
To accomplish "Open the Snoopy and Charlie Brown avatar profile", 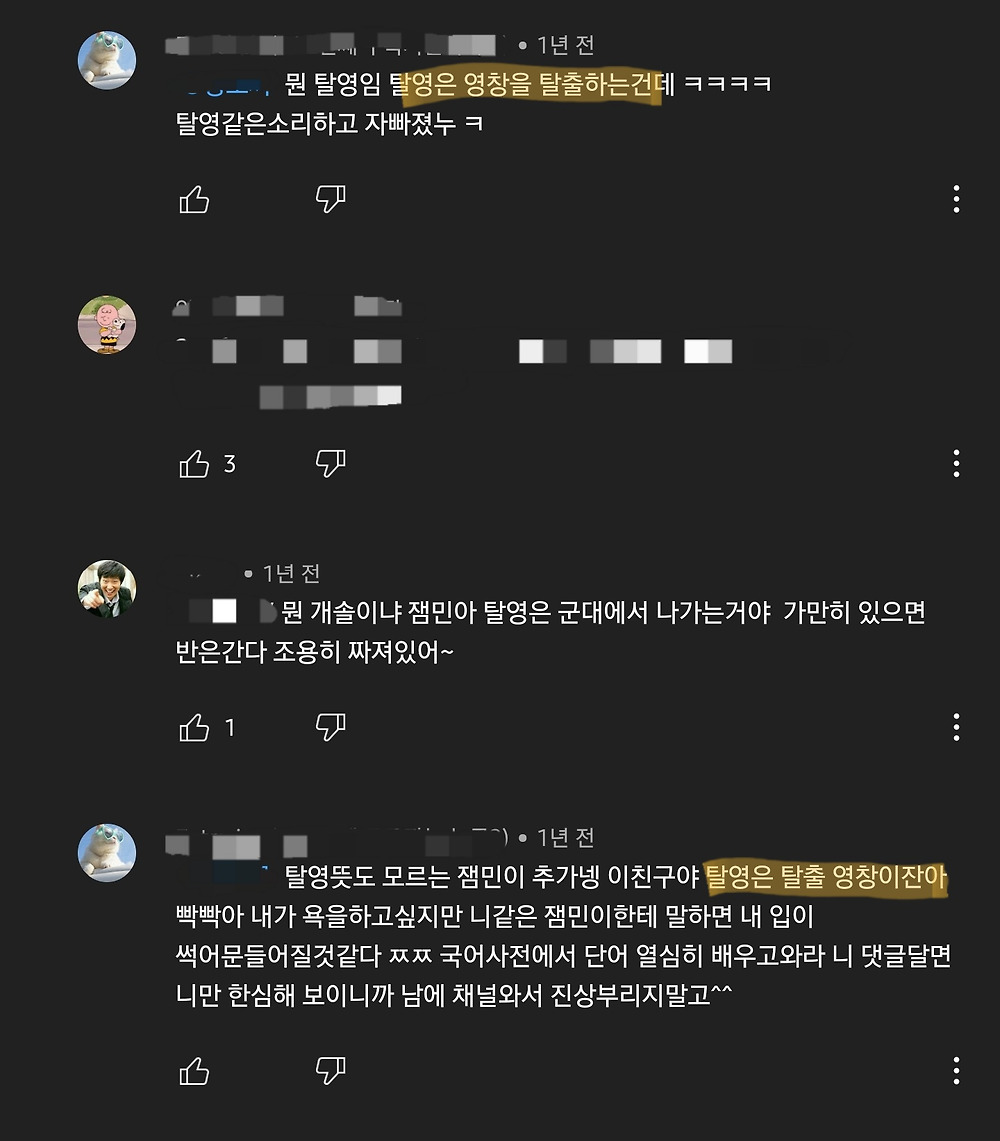I will point(107,325).
